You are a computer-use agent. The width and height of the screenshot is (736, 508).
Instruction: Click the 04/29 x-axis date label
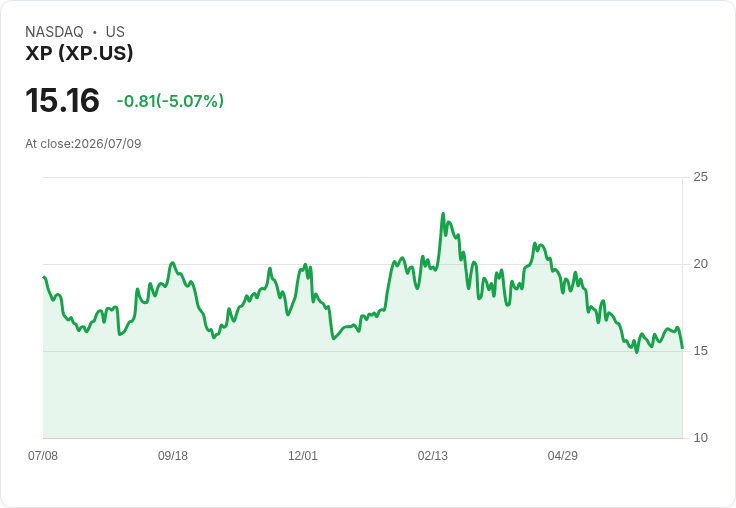point(562,455)
